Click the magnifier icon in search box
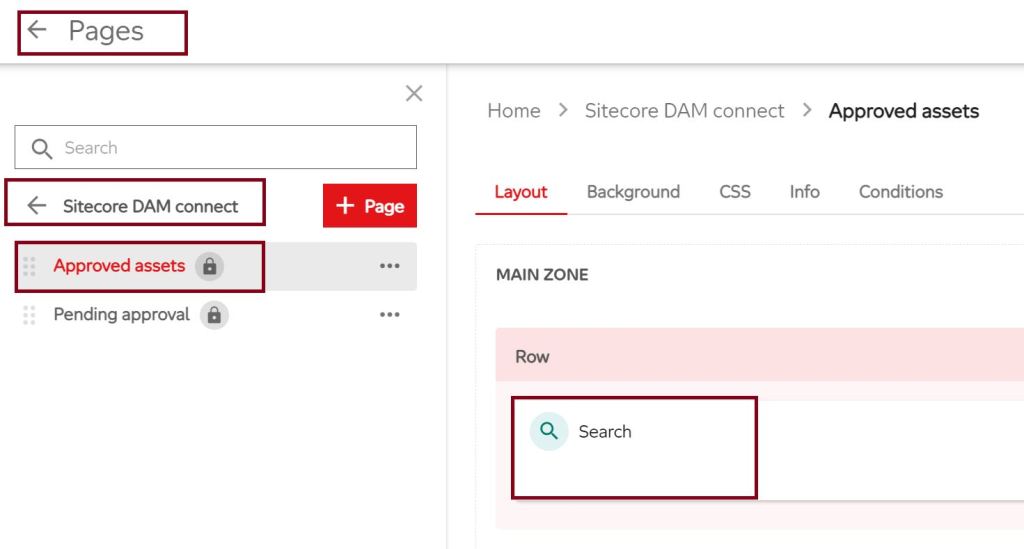The height and width of the screenshot is (549, 1024). (42, 148)
